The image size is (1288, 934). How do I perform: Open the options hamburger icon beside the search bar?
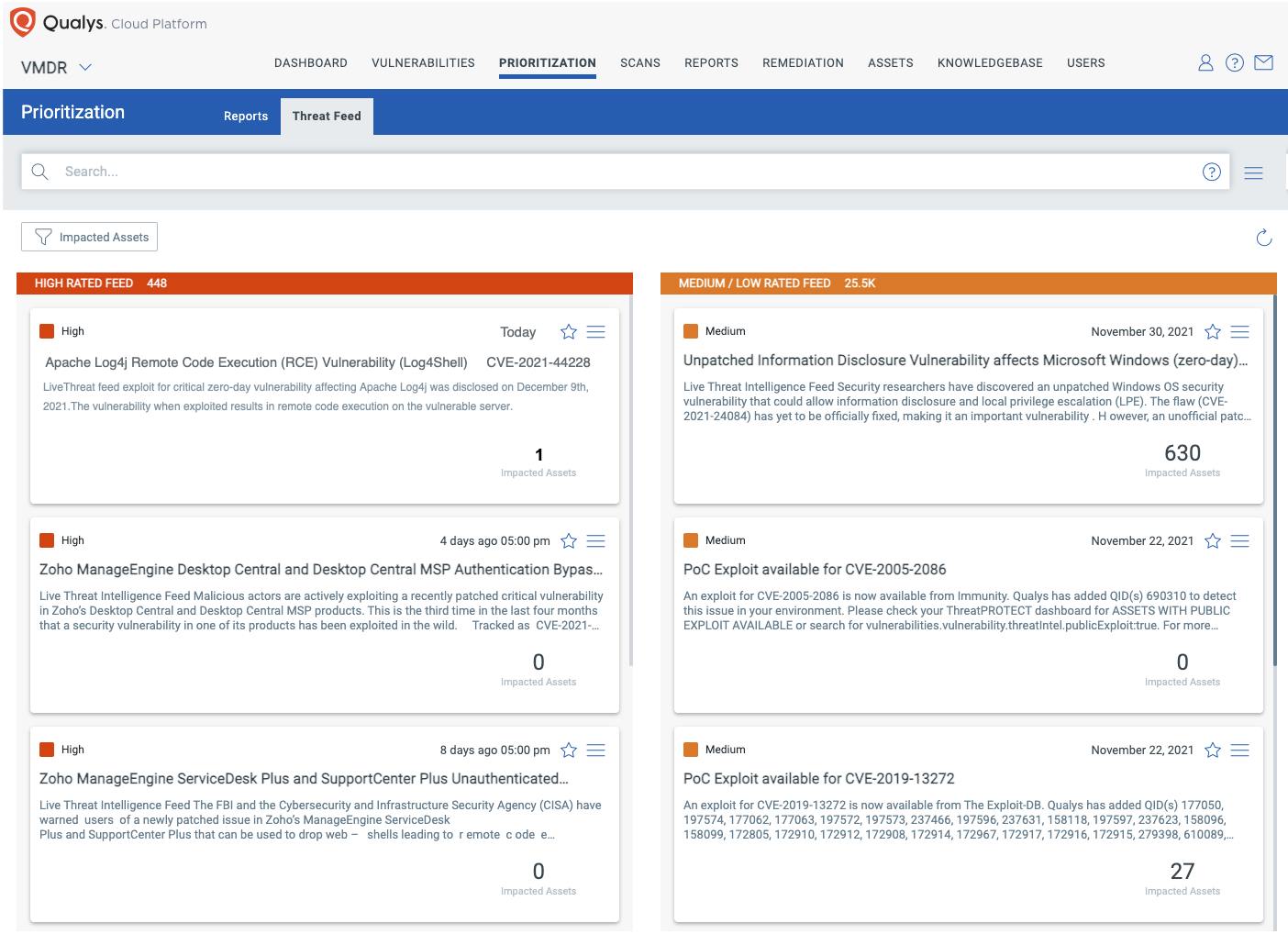click(1253, 172)
